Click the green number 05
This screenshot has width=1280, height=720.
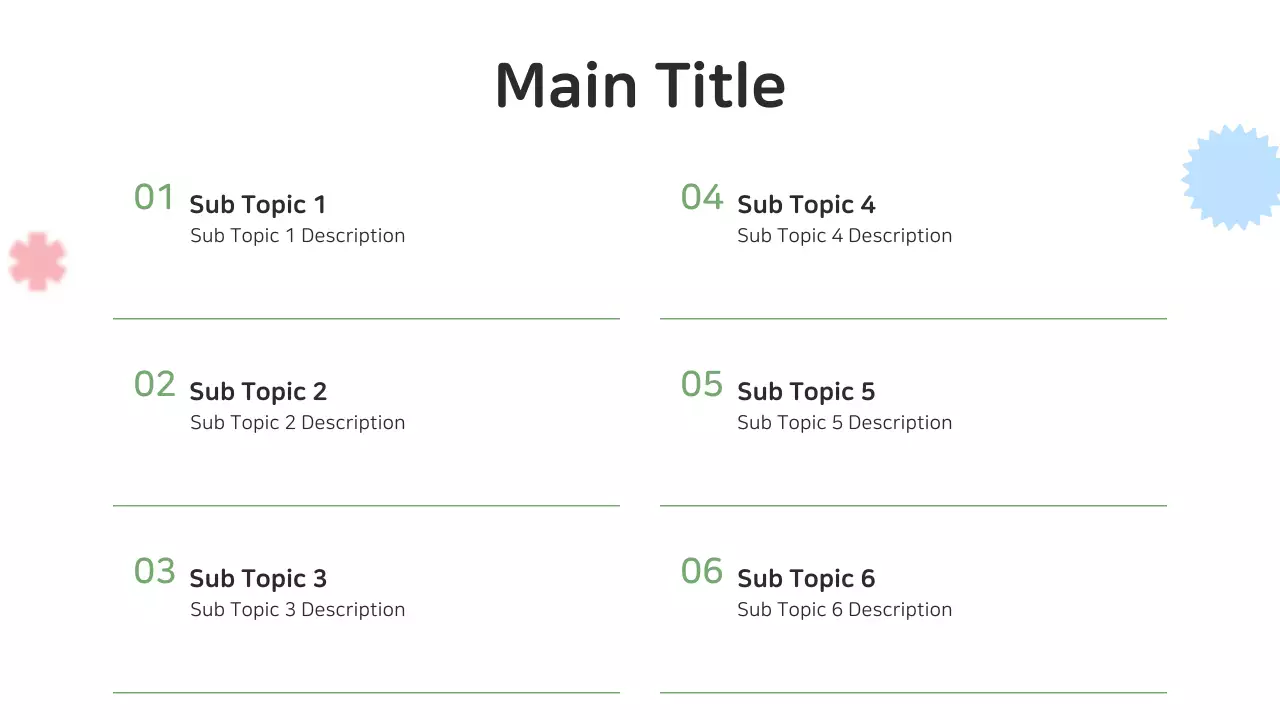(701, 384)
